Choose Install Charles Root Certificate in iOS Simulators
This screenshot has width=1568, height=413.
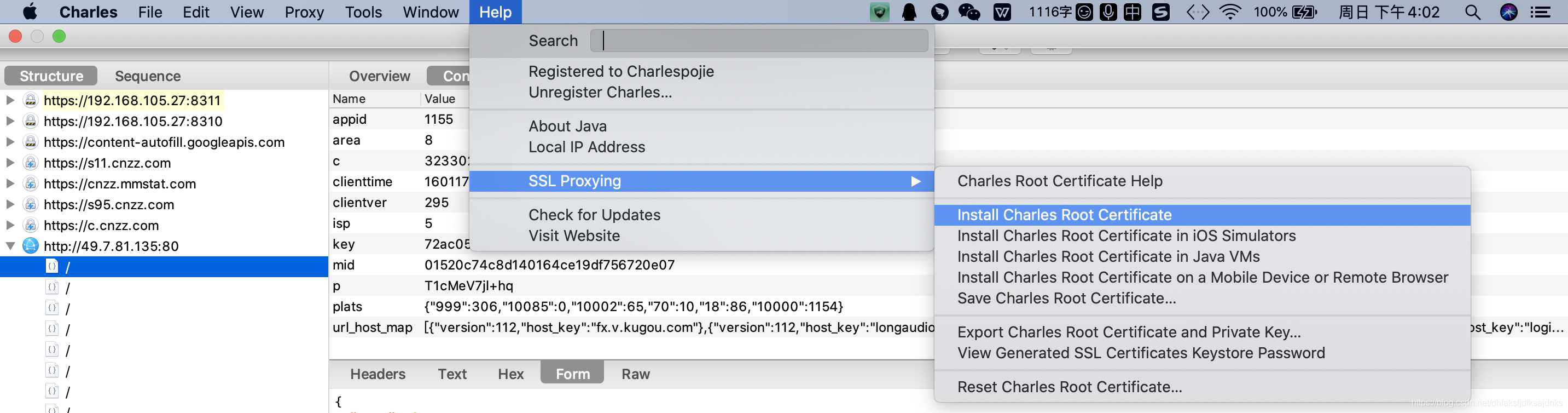click(1201, 236)
